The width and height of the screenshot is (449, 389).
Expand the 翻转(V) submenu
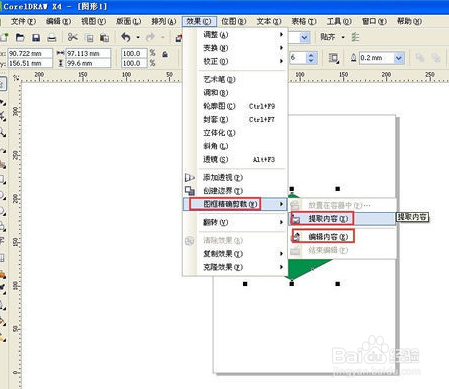[x=235, y=222]
